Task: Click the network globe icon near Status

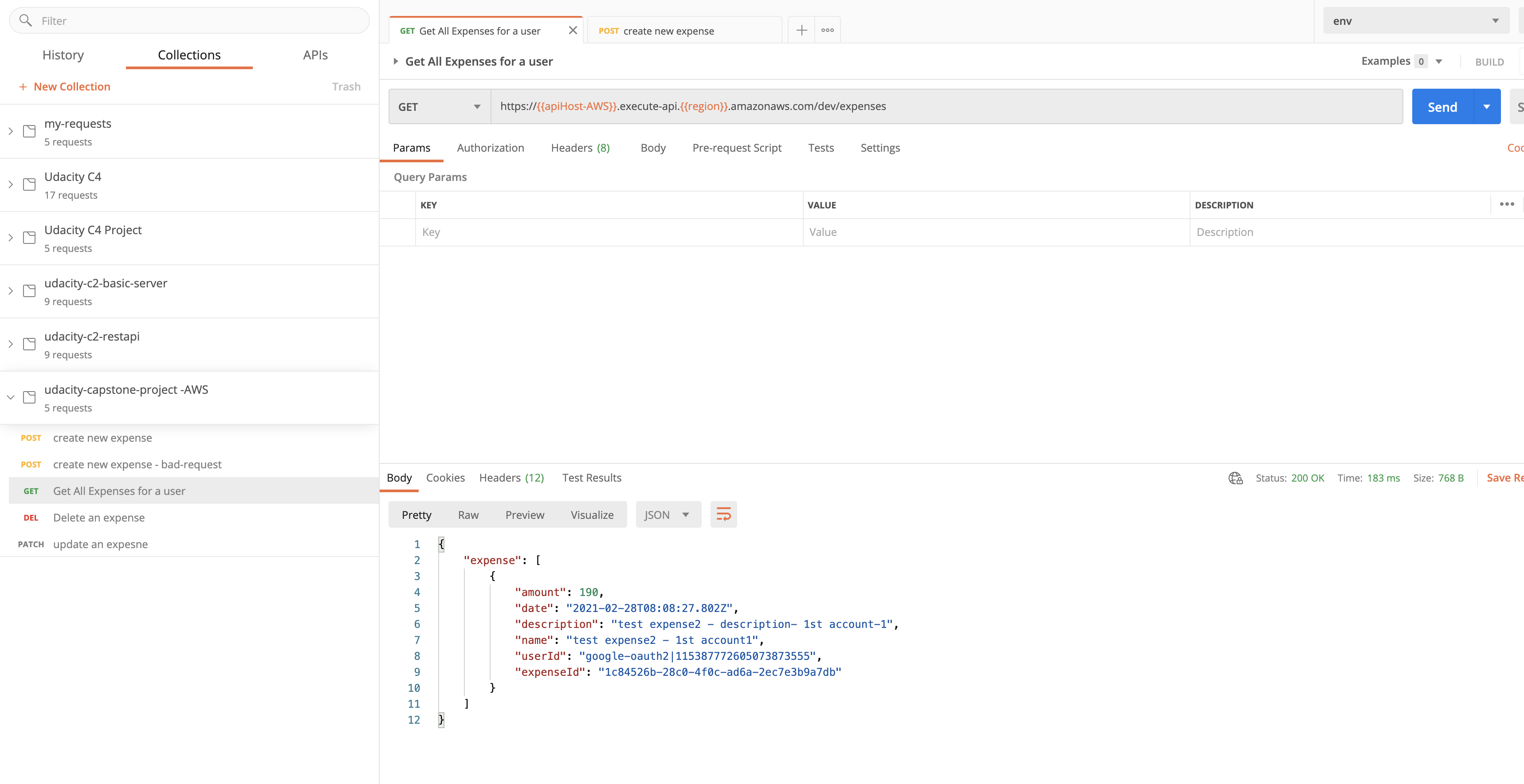Action: [x=1235, y=478]
